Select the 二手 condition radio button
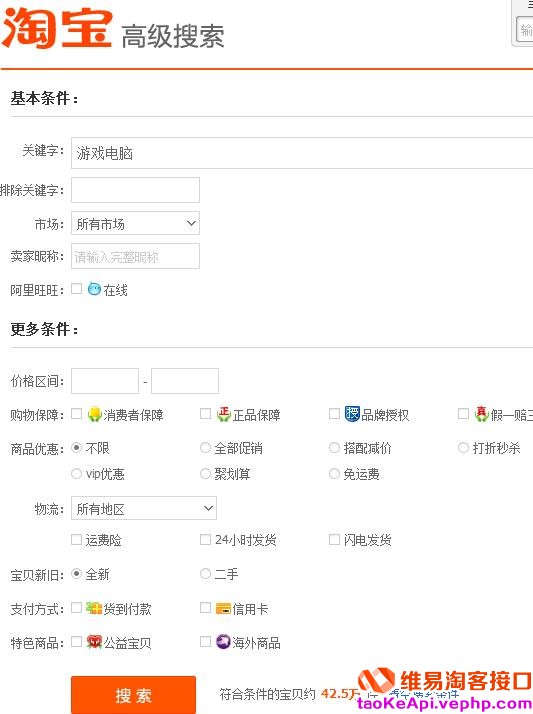Viewport: 533px width, 714px height. [205, 574]
